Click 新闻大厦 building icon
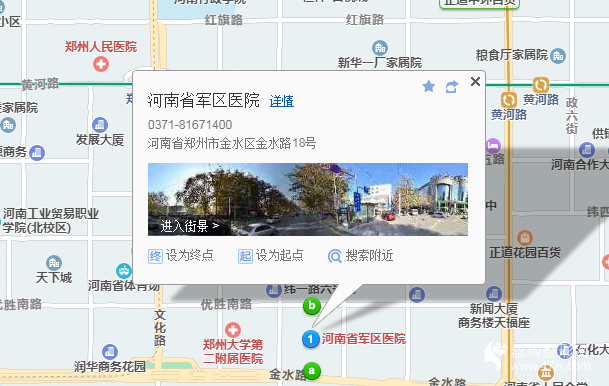The height and width of the screenshot is (386, 609). (494, 294)
